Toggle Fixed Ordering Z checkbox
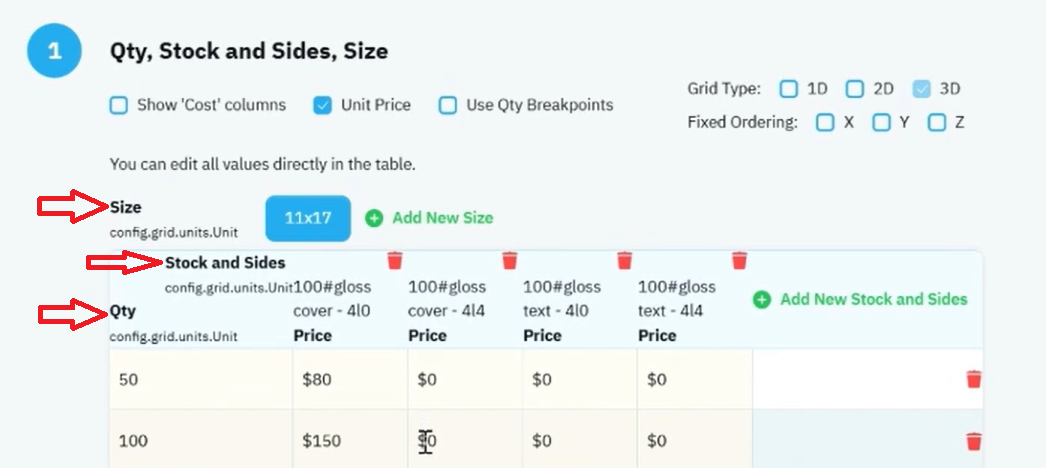 point(937,123)
